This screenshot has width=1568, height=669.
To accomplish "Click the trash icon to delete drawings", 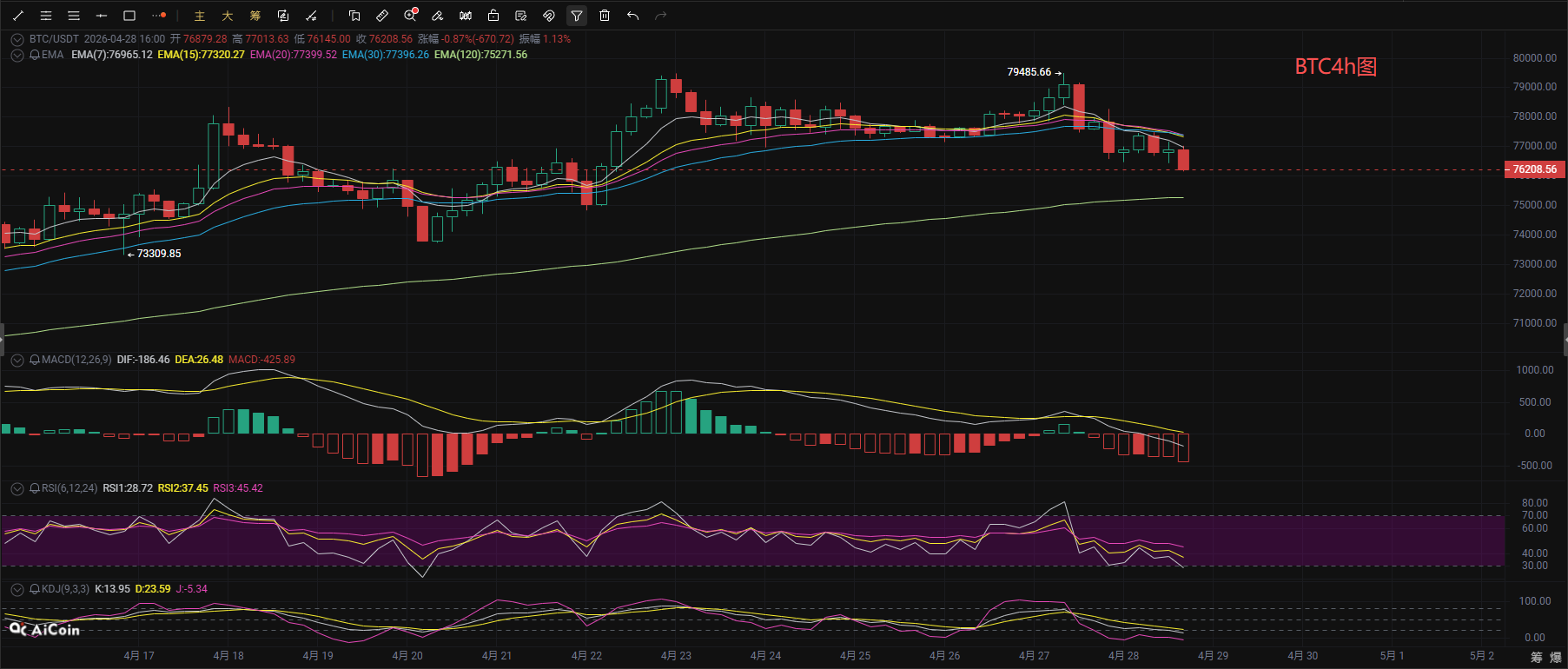I will [605, 16].
